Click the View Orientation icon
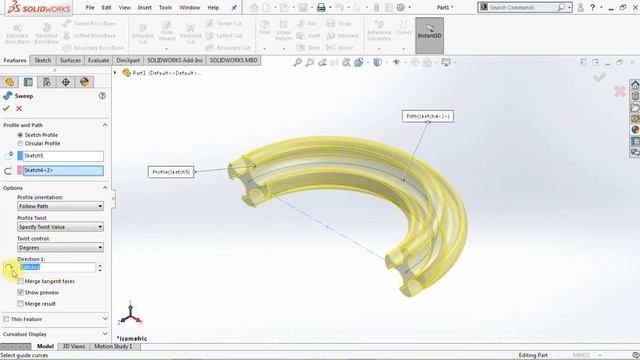 pos(358,62)
